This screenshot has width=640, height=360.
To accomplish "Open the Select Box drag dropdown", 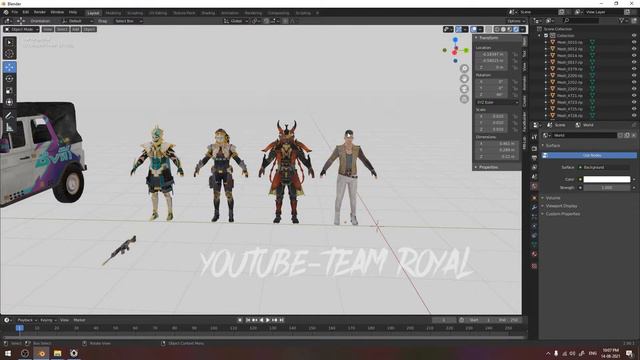I will (x=128, y=21).
